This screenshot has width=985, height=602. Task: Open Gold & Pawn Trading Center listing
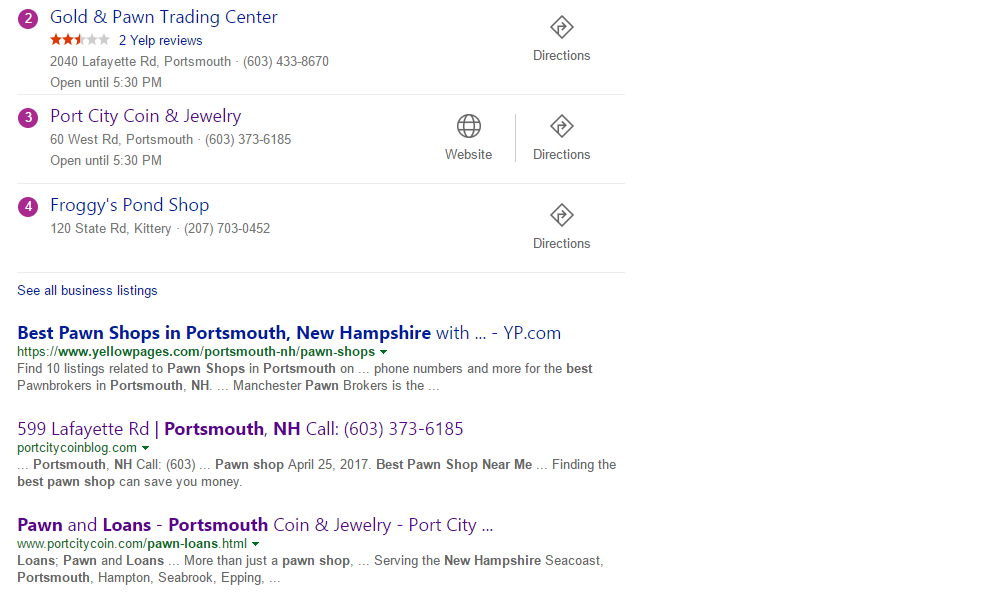tap(164, 17)
